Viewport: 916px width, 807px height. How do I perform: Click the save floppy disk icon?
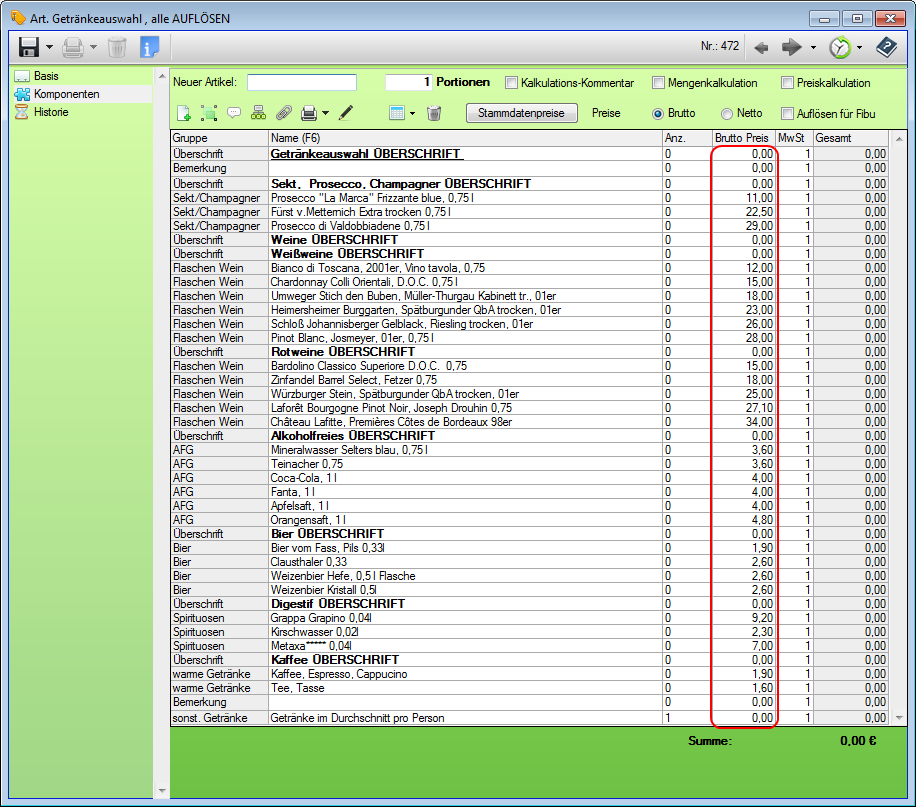pos(28,47)
